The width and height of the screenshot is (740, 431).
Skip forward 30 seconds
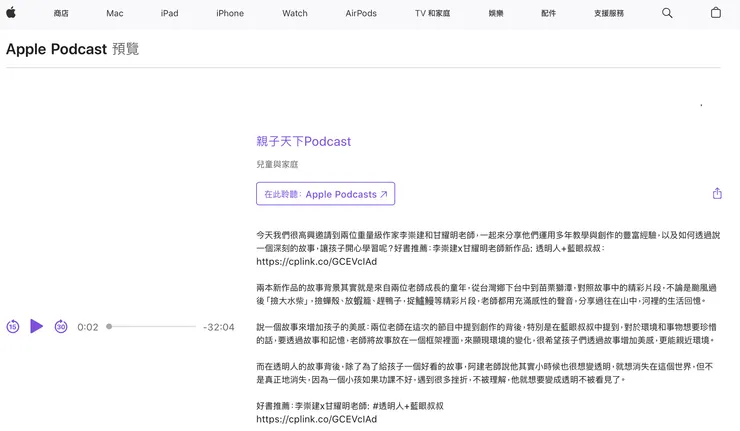tap(61, 326)
